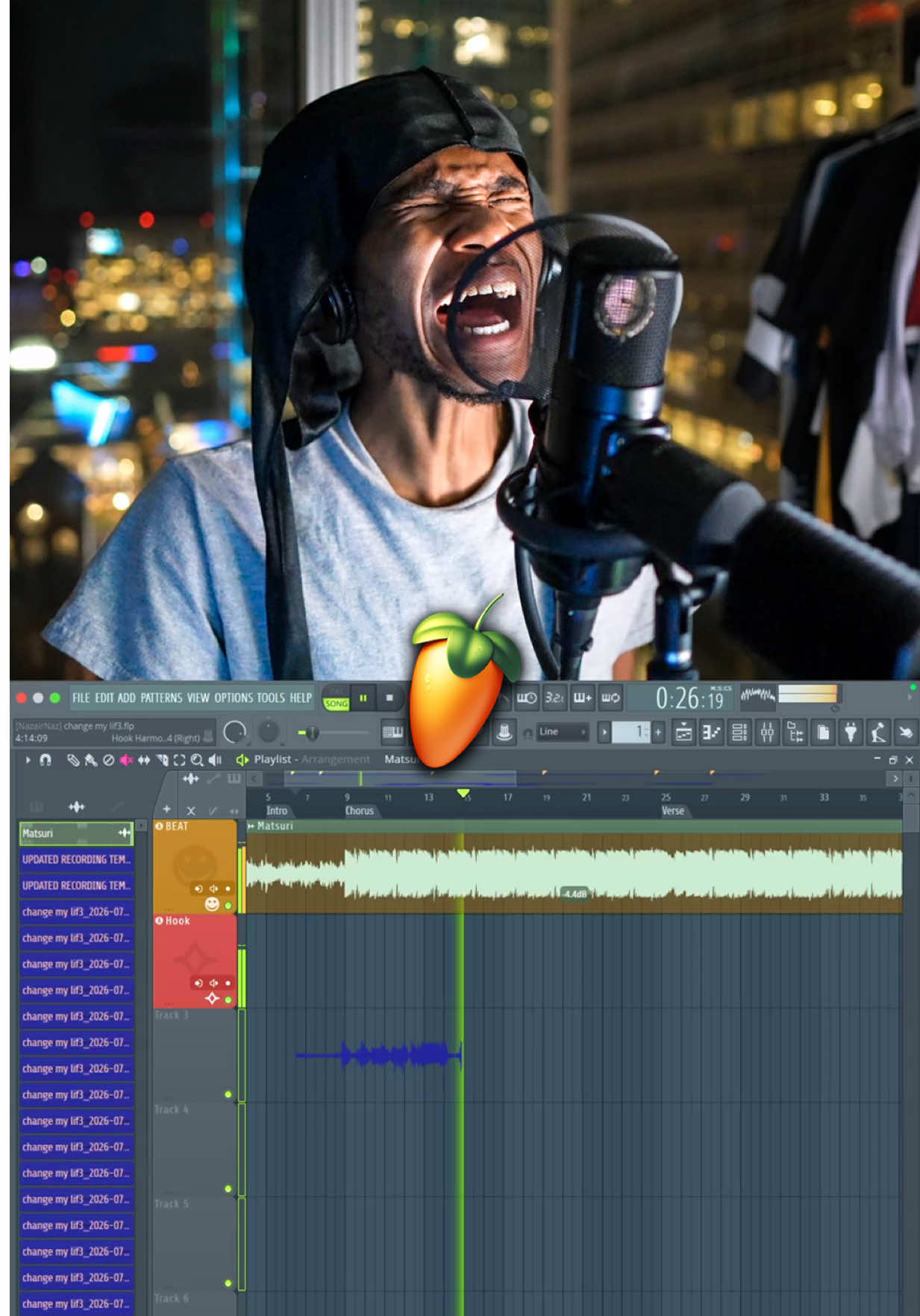Open the HELP menu

(x=301, y=698)
